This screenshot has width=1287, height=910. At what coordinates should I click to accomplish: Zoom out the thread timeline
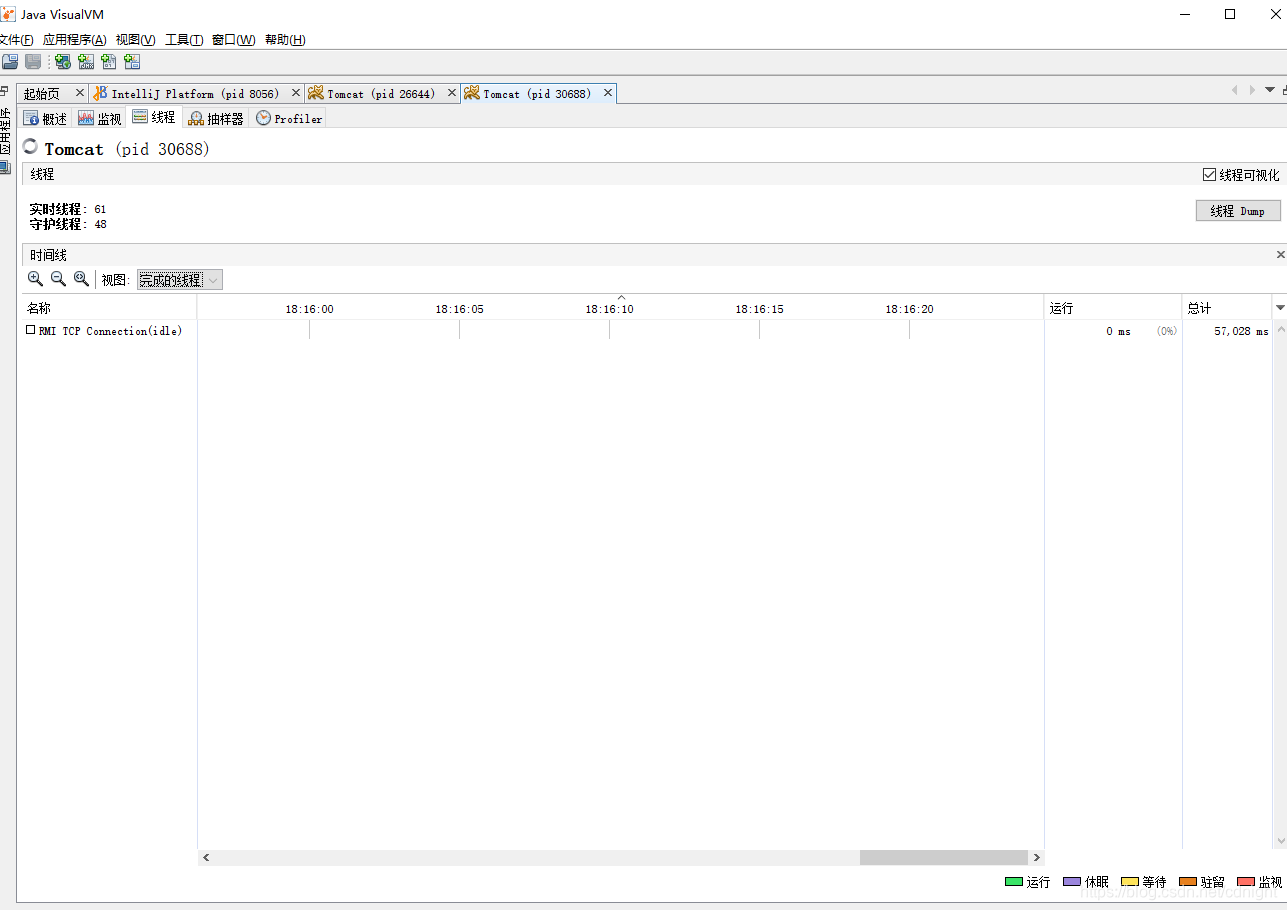point(58,279)
